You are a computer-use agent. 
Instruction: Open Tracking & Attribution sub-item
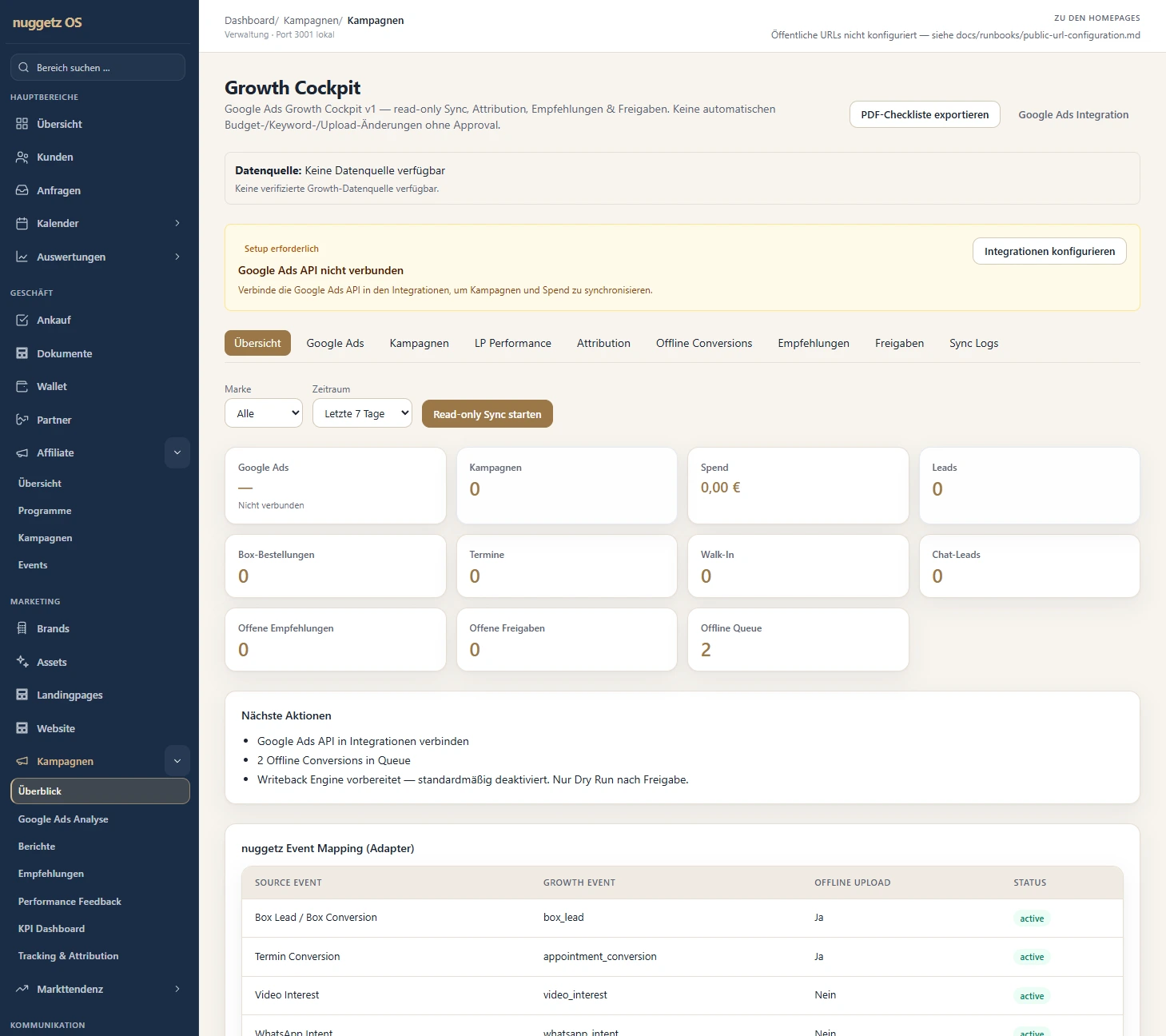pyautogui.click(x=68, y=956)
